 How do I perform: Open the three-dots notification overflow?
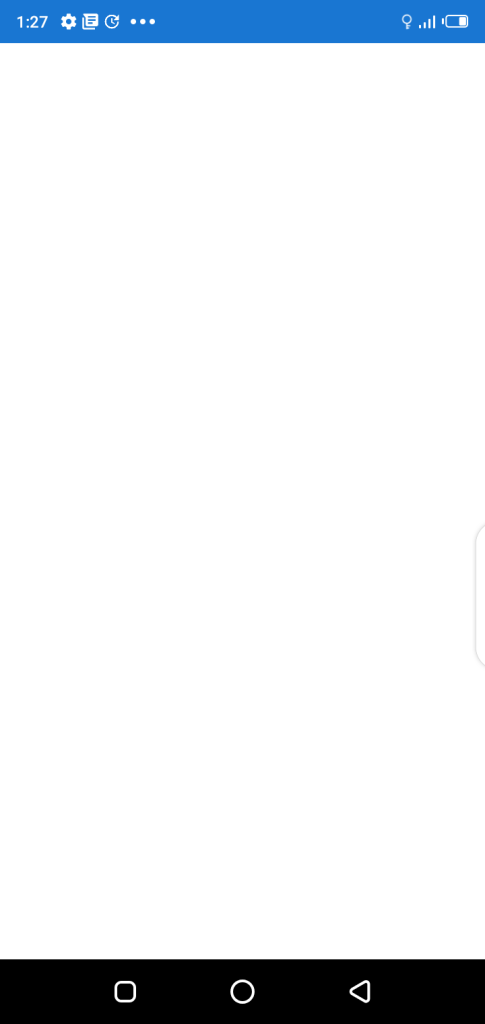[x=143, y=22]
